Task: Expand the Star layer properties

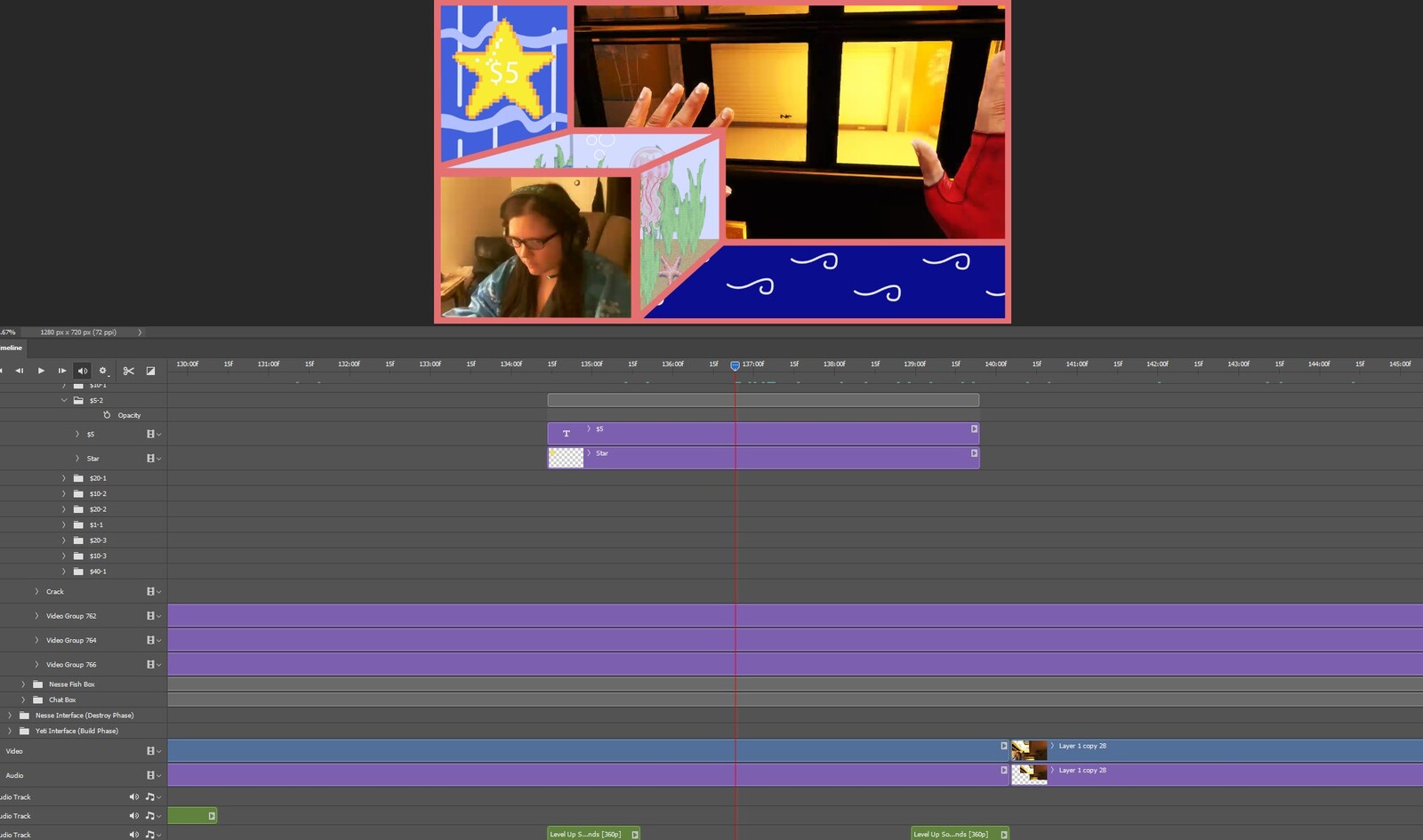Action: [x=77, y=458]
